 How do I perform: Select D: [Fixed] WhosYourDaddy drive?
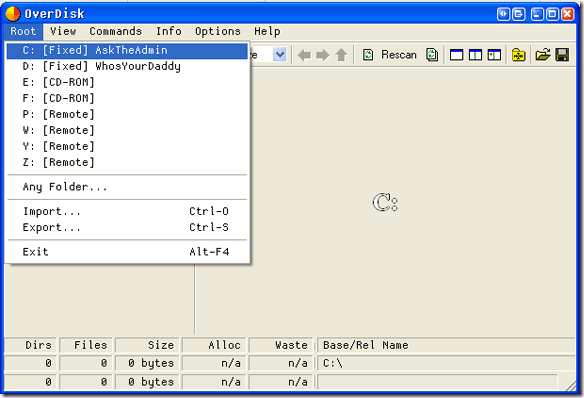click(127, 66)
